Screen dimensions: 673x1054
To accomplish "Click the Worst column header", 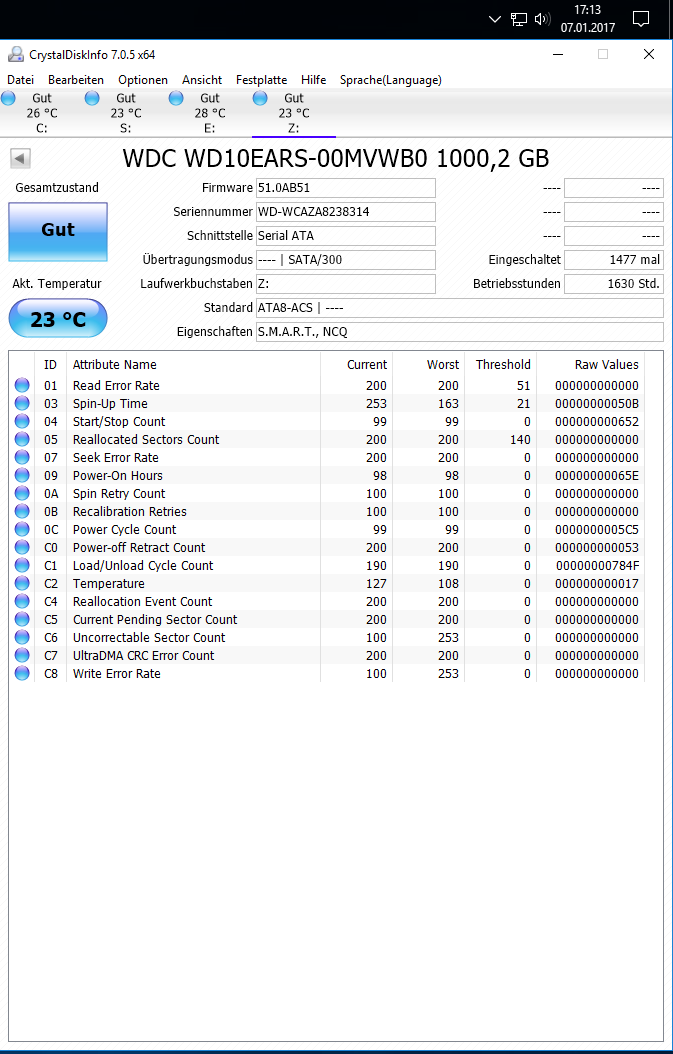I will 443,364.
